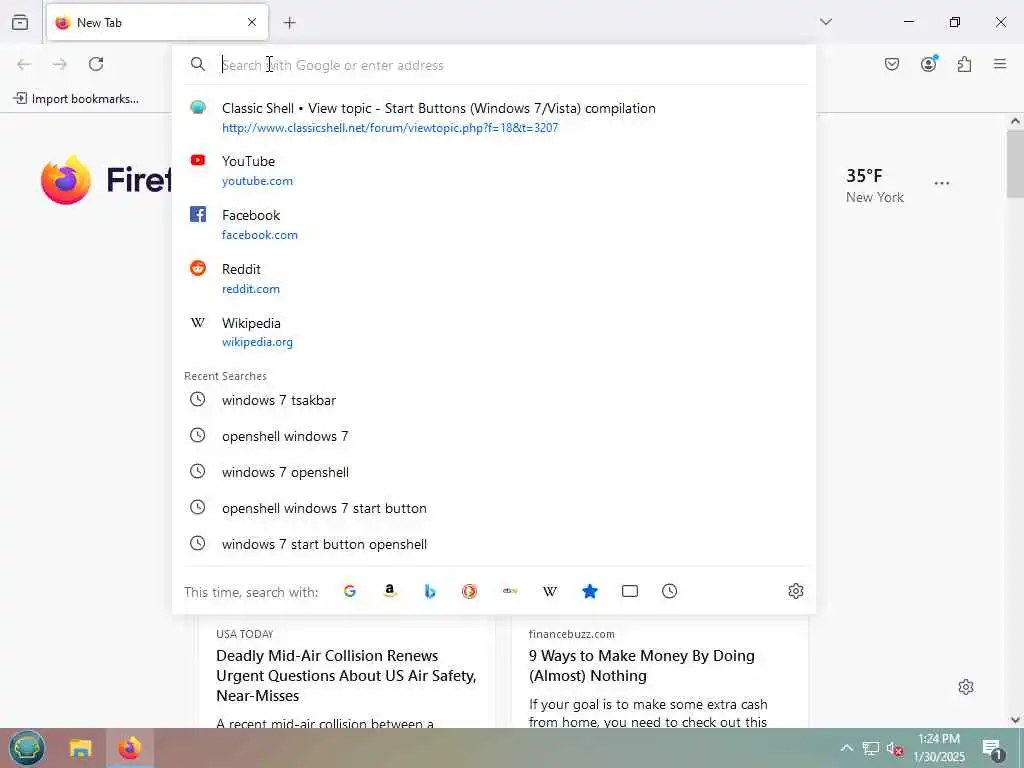Image resolution: width=1024 pixels, height=768 pixels.
Task: Search with Bing one-off icon
Action: pos(430,591)
